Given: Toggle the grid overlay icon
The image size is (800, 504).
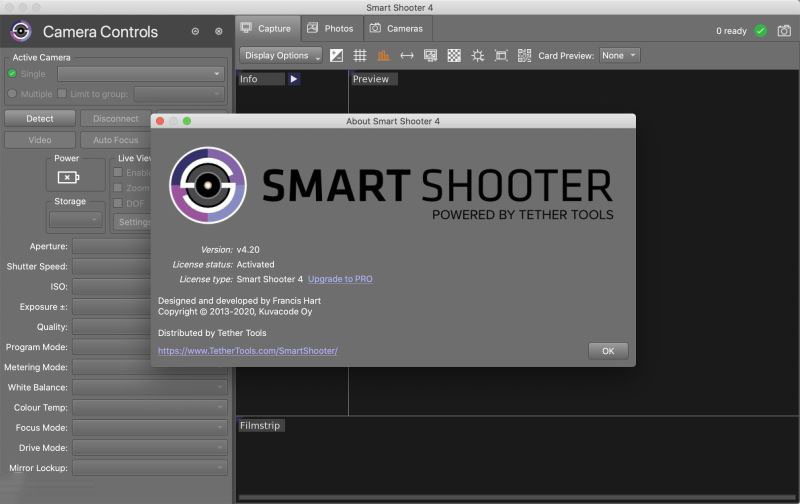Looking at the screenshot, I should click(360, 56).
